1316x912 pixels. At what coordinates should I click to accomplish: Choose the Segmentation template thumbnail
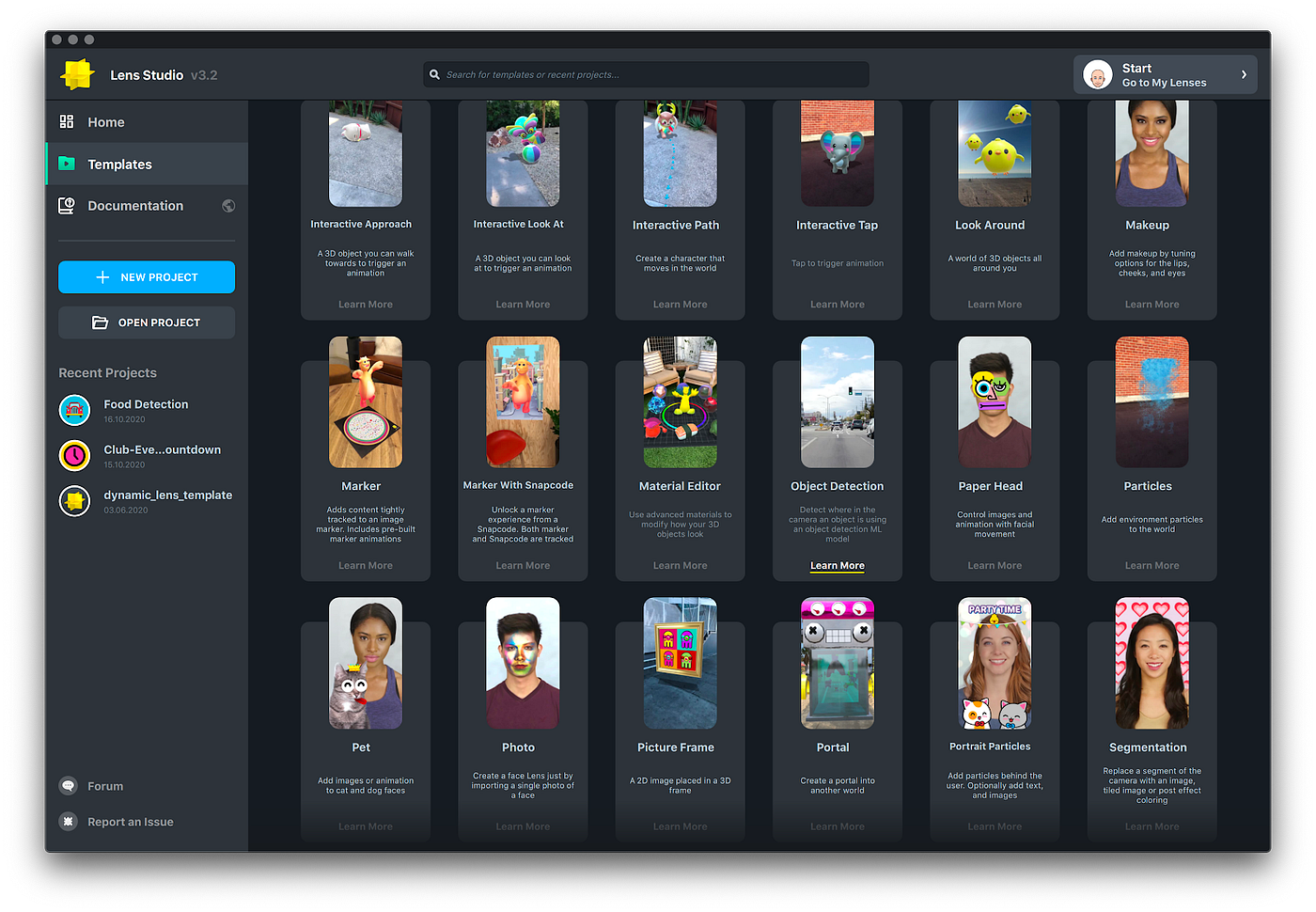(x=1152, y=663)
